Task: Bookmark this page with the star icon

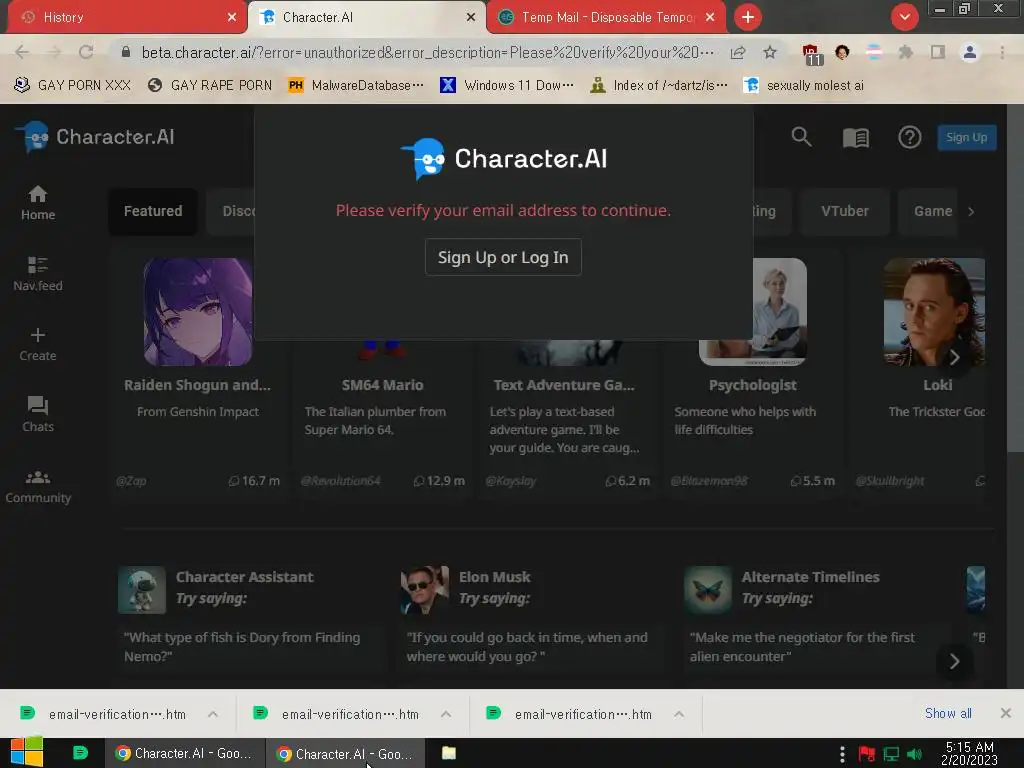Action: coord(770,52)
